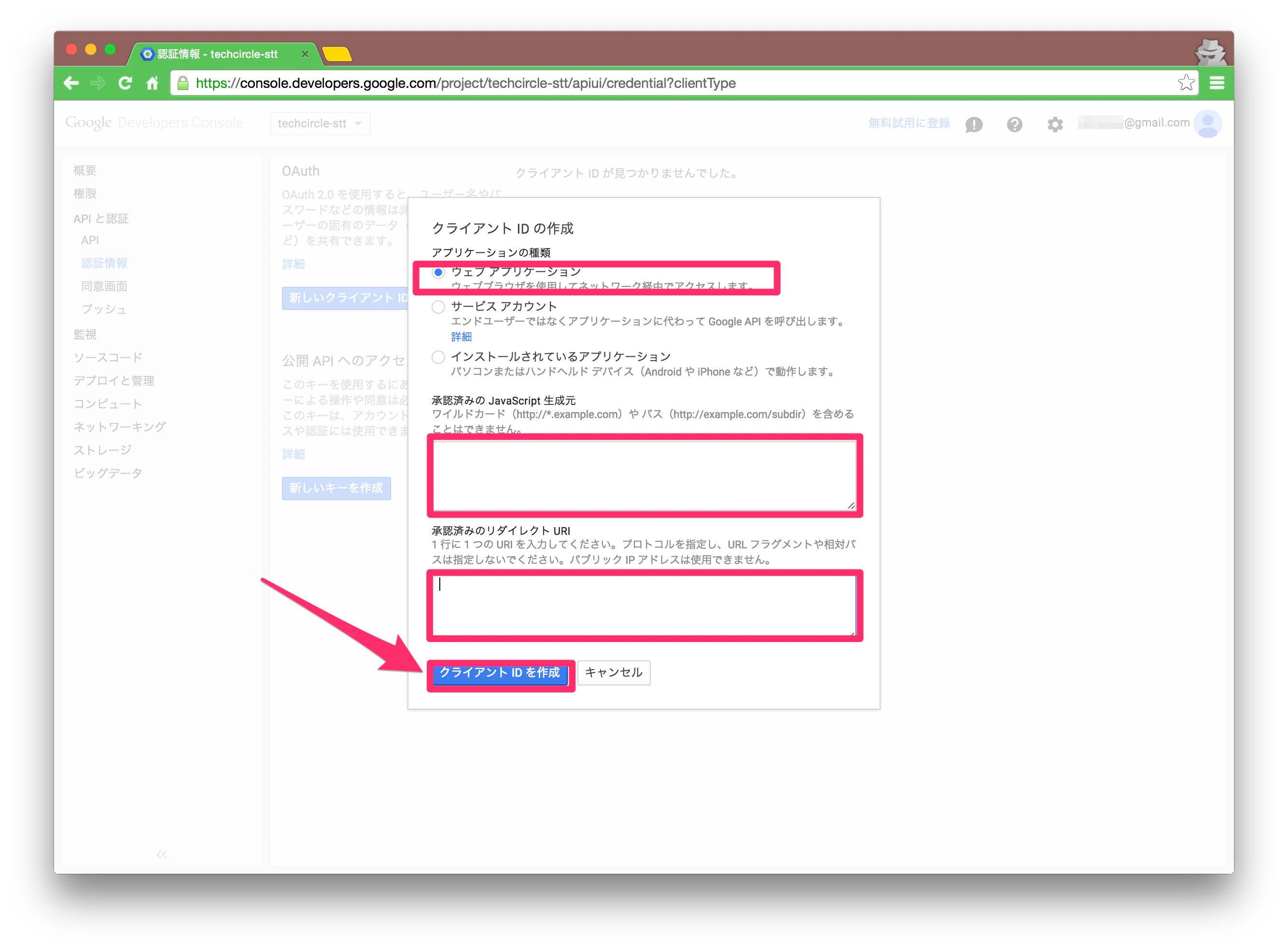Click the 承認済みの JavaScript 生成元 text area
The image size is (1288, 951).
644,475
